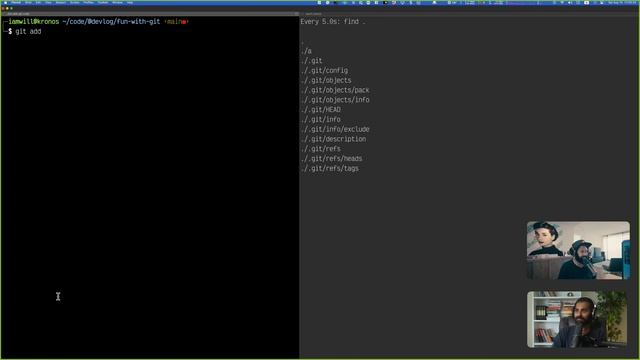Click the upper webcam video of man with microphone
Viewport: 640px width, 360px height.
(x=578, y=250)
